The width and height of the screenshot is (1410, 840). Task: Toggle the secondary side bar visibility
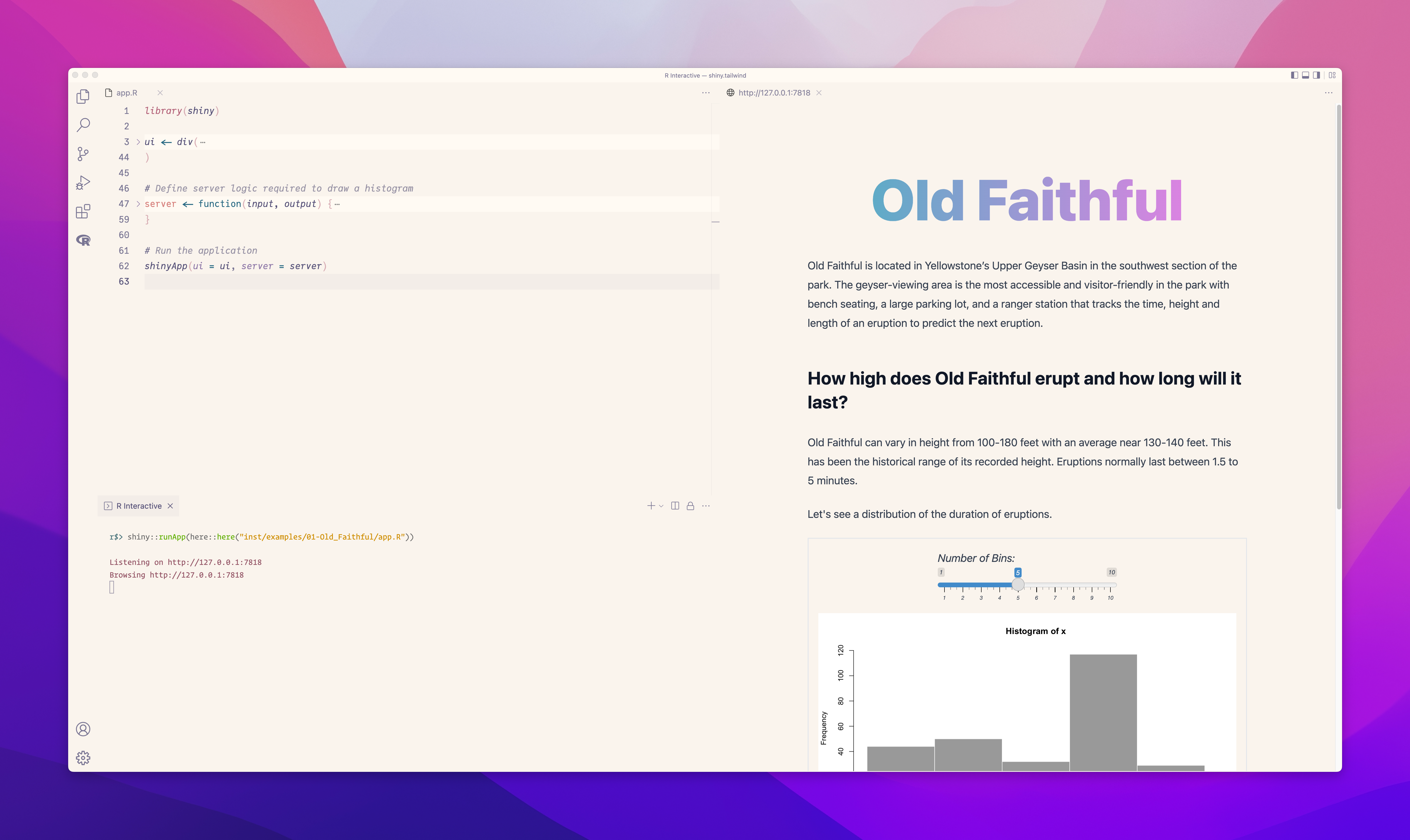tap(1317, 75)
